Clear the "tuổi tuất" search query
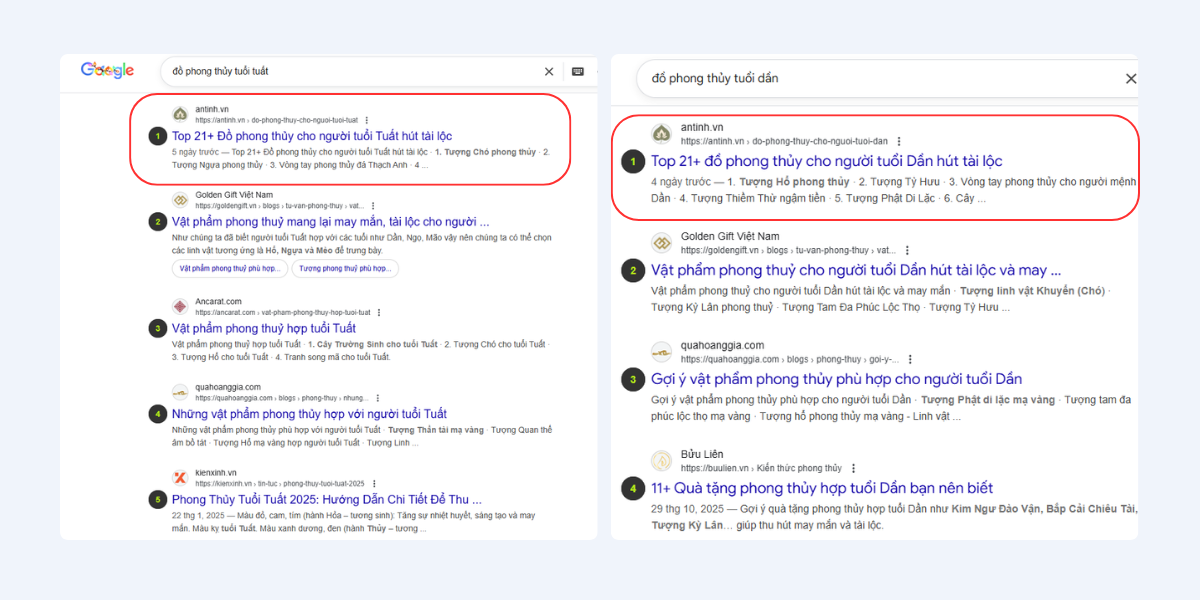1200x600 pixels. pyautogui.click(x=549, y=71)
